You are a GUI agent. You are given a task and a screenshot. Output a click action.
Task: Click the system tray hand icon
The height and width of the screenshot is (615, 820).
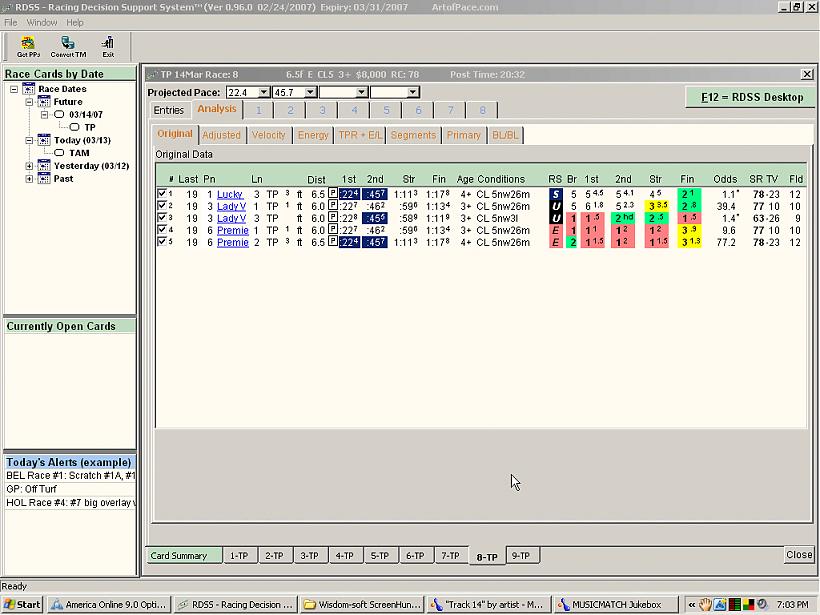tap(705, 605)
